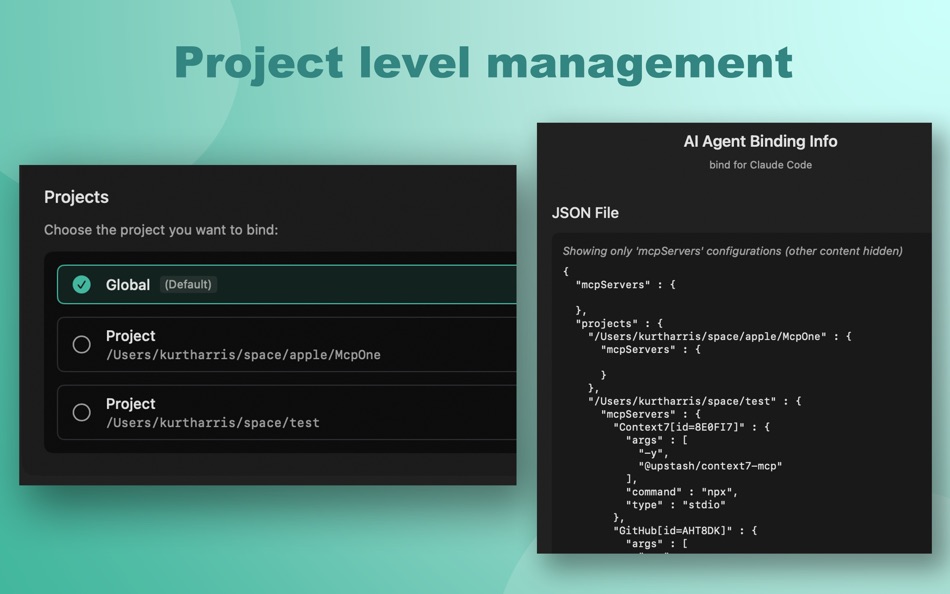This screenshot has width=950, height=594.
Task: Click the "Context7[id=8E0FI7]" JSON key
Action: pyautogui.click(x=679, y=427)
